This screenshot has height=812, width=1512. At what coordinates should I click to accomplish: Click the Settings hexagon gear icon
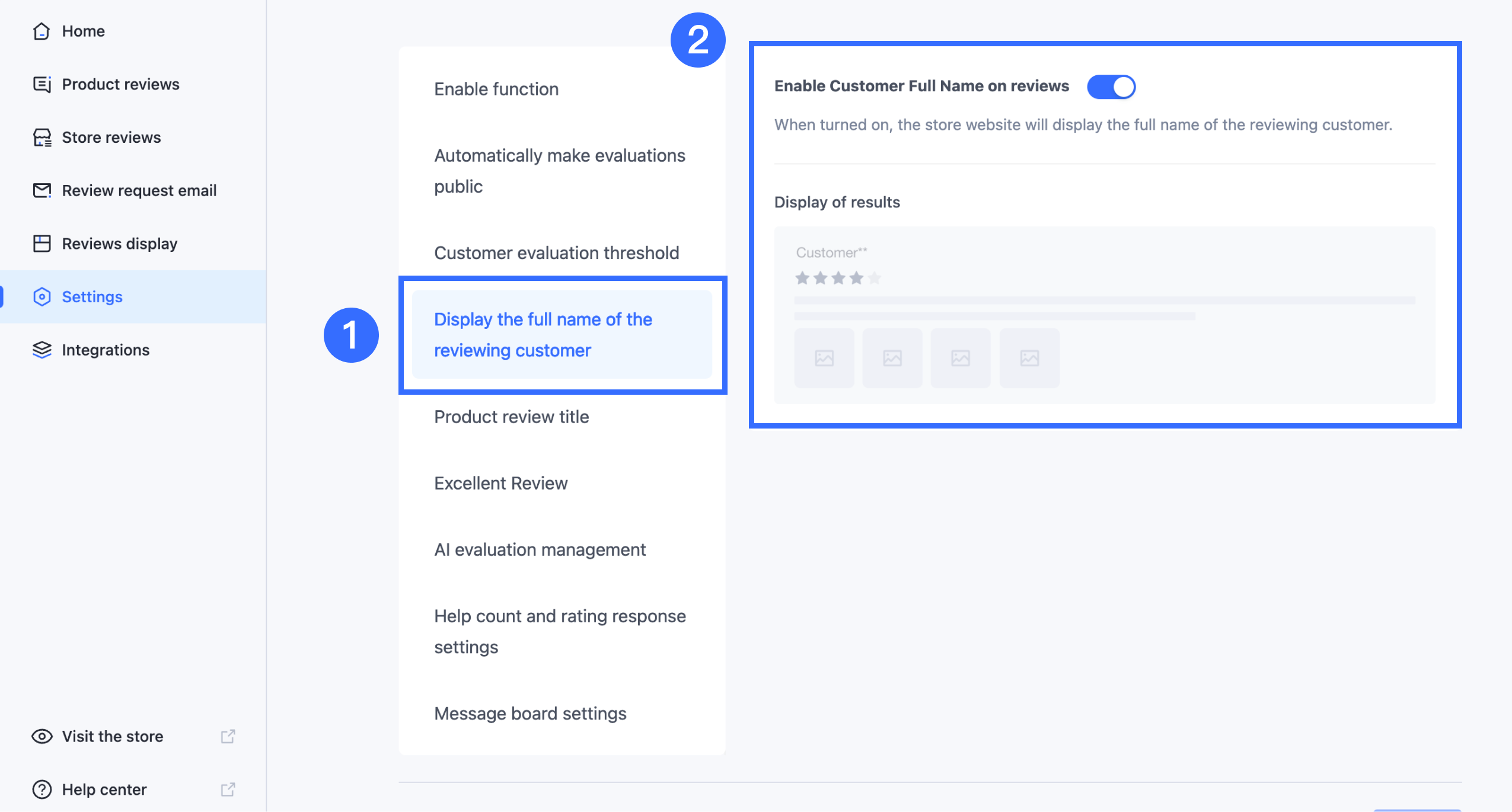point(42,296)
